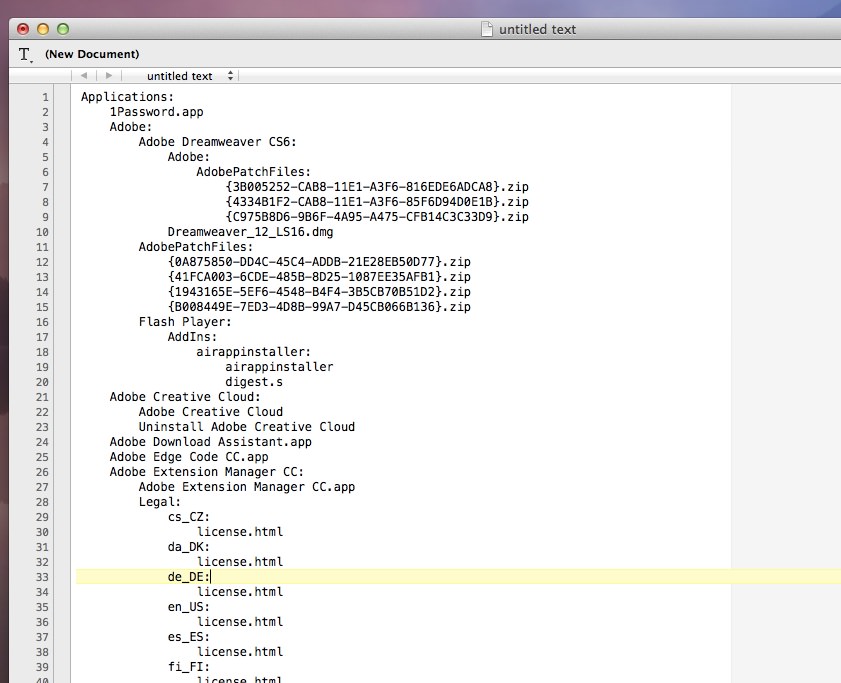This screenshot has width=841, height=683.
Task: Click the highlighted "de_DE:" line
Action: pyautogui.click(x=189, y=577)
